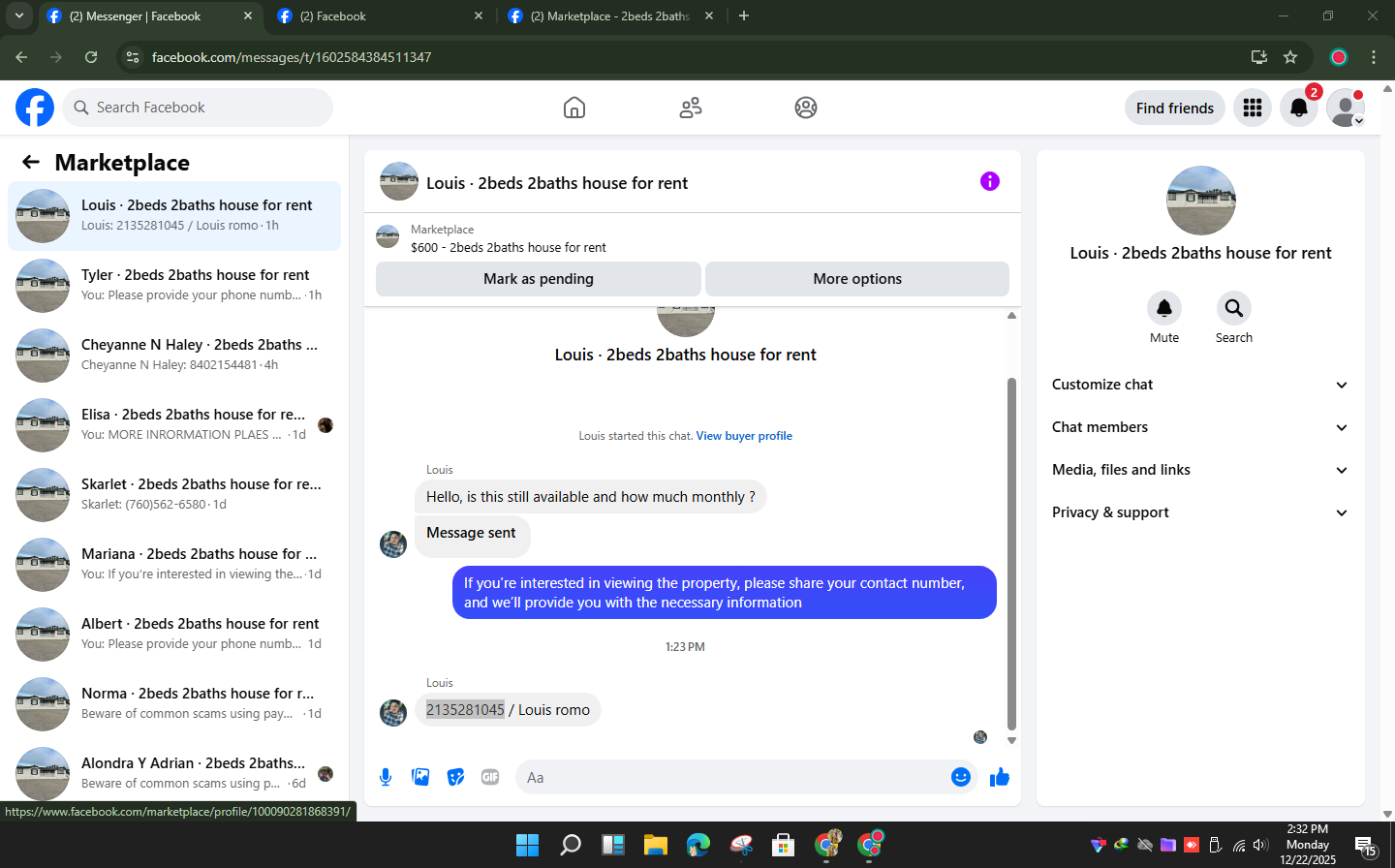The width and height of the screenshot is (1395, 868).
Task: Open the $600 2beds 2baths listing link
Action: pos(508,247)
